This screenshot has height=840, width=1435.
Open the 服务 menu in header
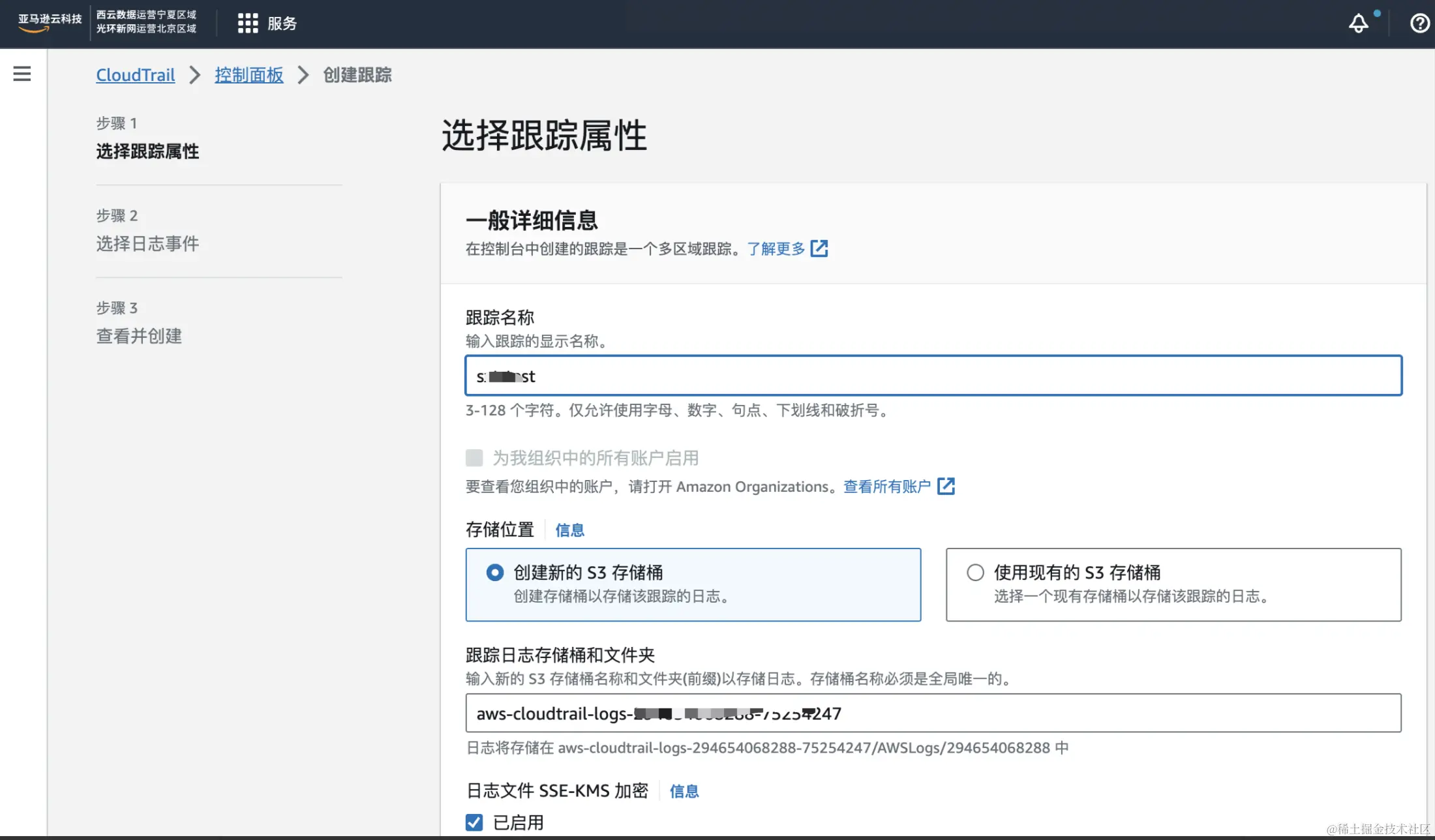coord(282,23)
